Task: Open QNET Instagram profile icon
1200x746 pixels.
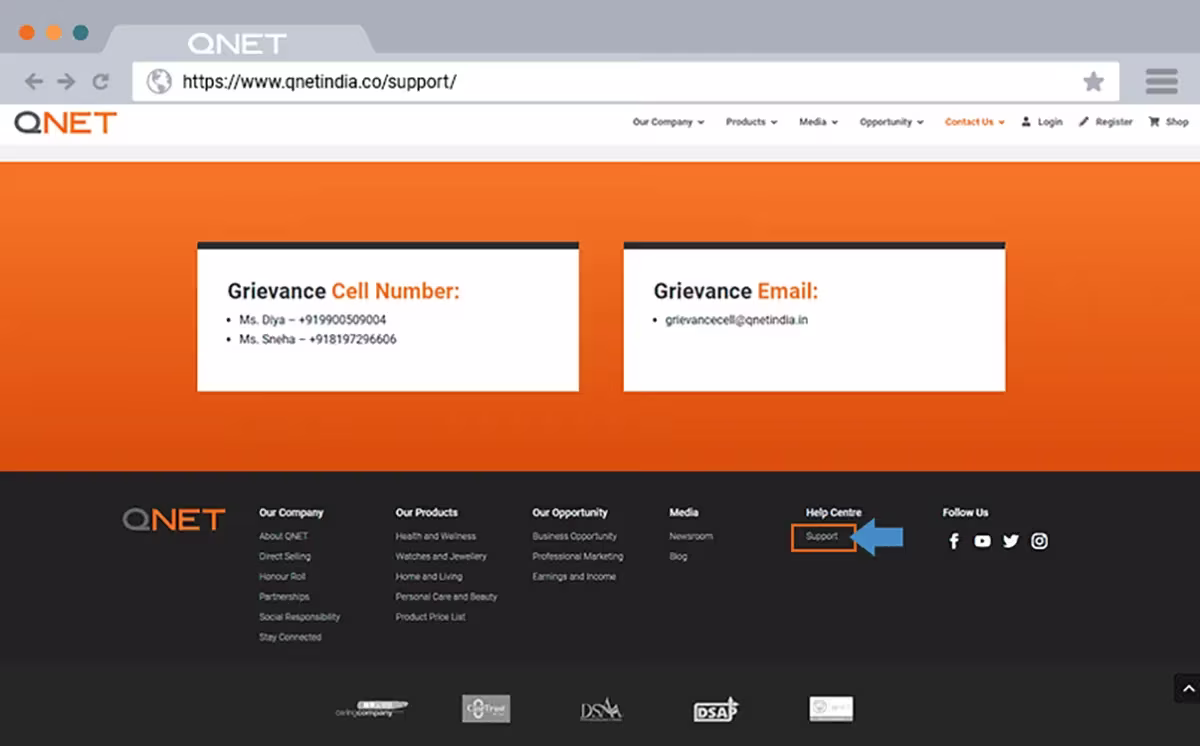Action: click(x=1040, y=541)
